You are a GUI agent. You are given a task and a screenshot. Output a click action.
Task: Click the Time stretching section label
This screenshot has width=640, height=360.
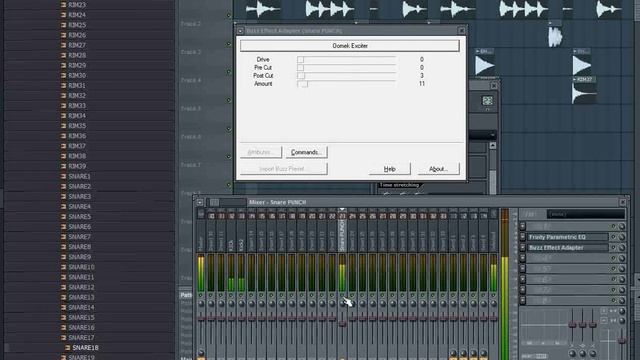399,185
